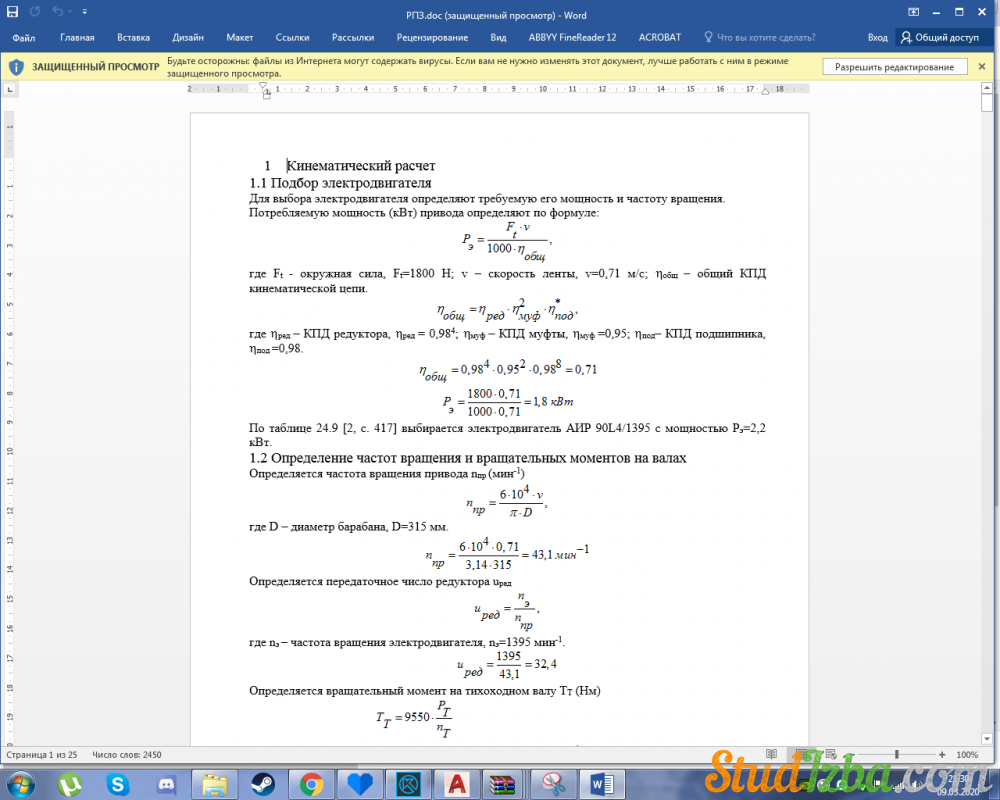This screenshot has width=1000, height=800.
Task: Open the Рассылки ribbon tab
Action: click(x=353, y=38)
